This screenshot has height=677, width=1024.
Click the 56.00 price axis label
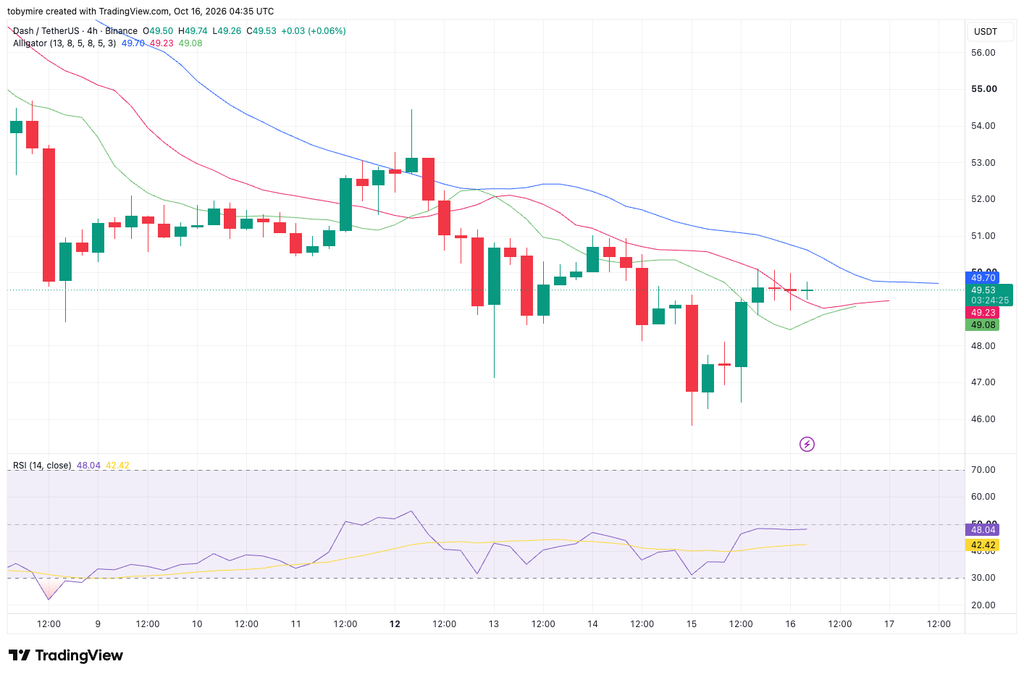[983, 52]
